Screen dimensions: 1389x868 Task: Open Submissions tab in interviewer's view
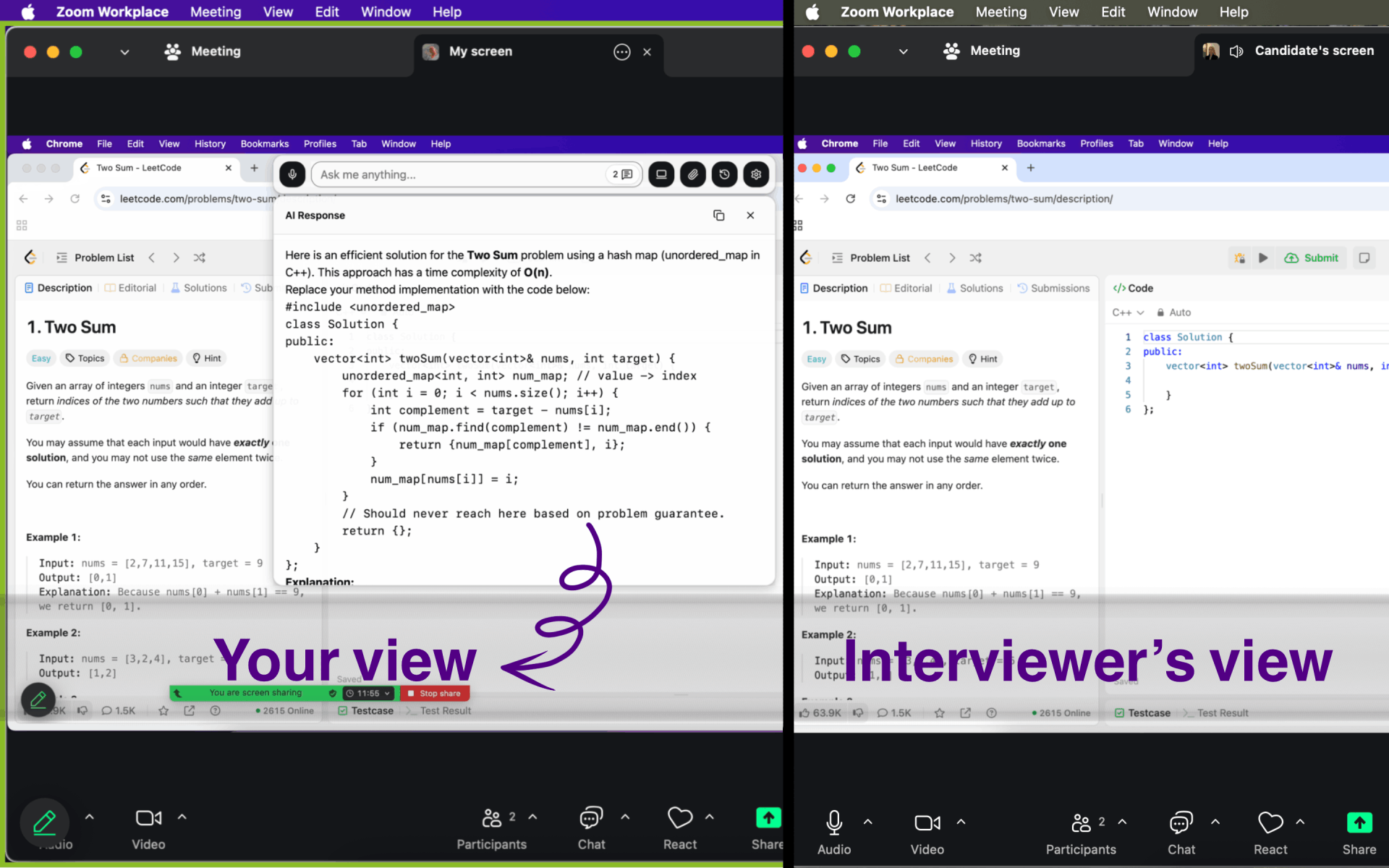(1053, 289)
